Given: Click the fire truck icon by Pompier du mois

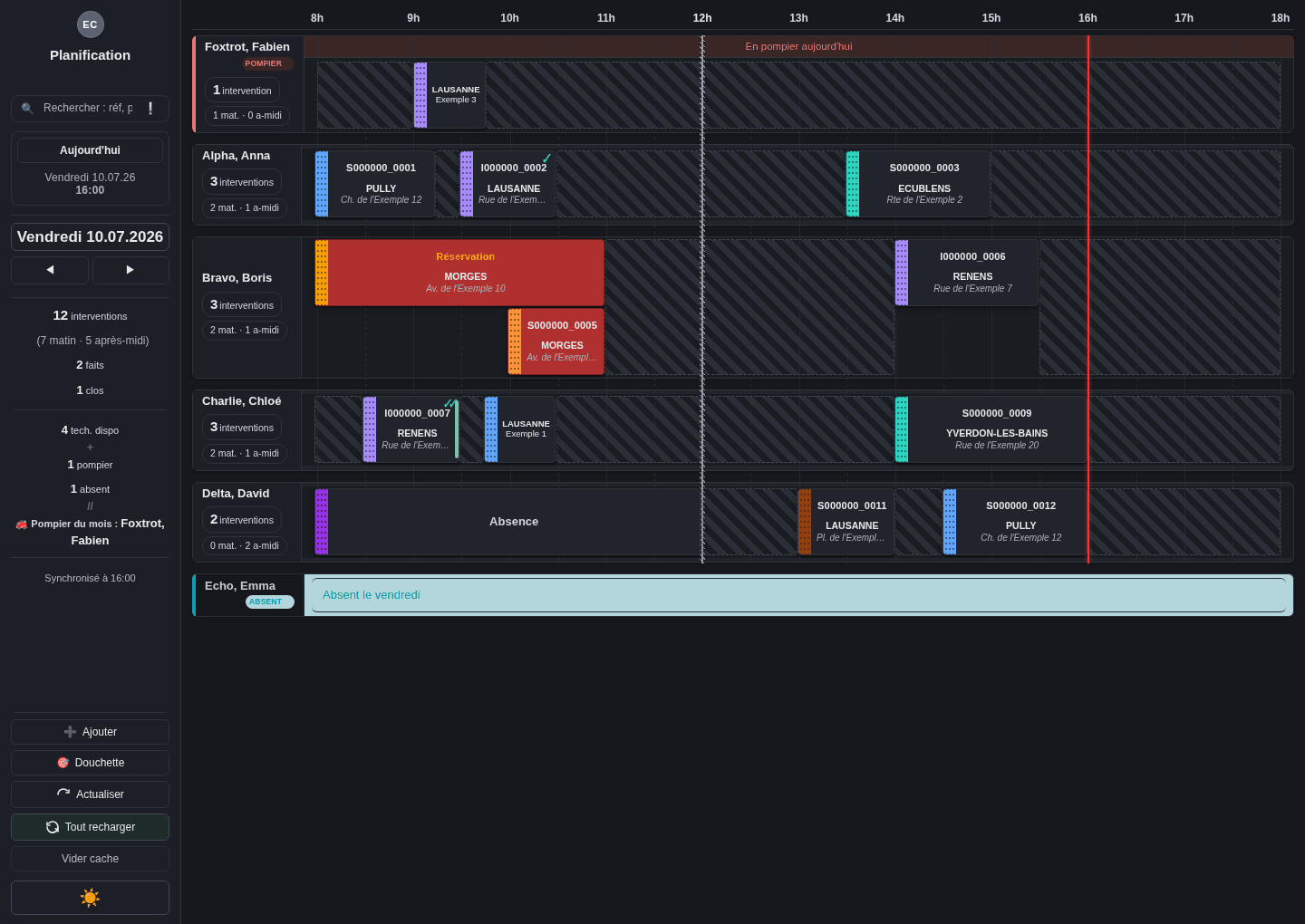Looking at the screenshot, I should [x=21, y=525].
